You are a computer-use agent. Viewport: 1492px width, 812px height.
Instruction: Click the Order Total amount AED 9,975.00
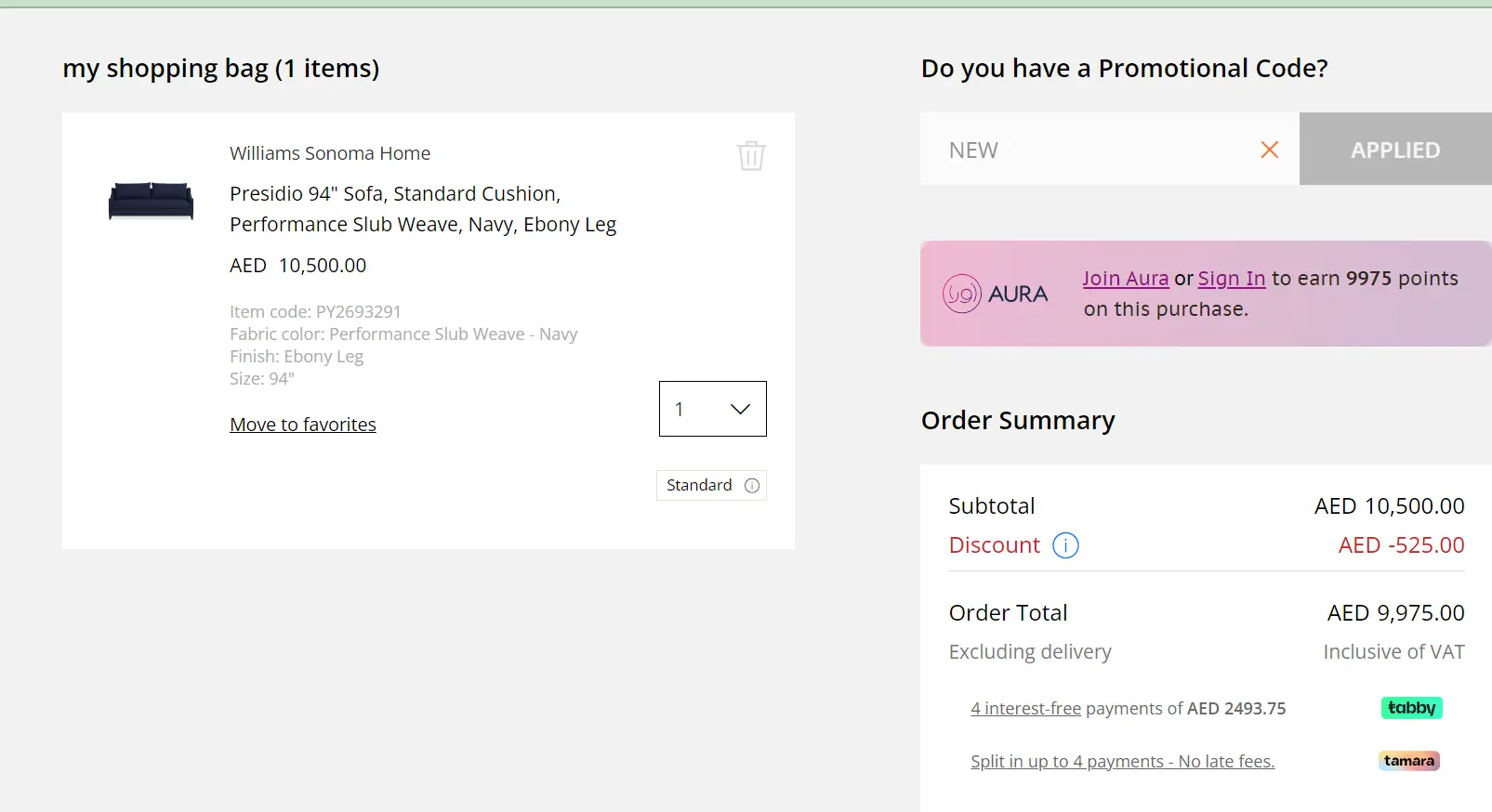coord(1395,613)
